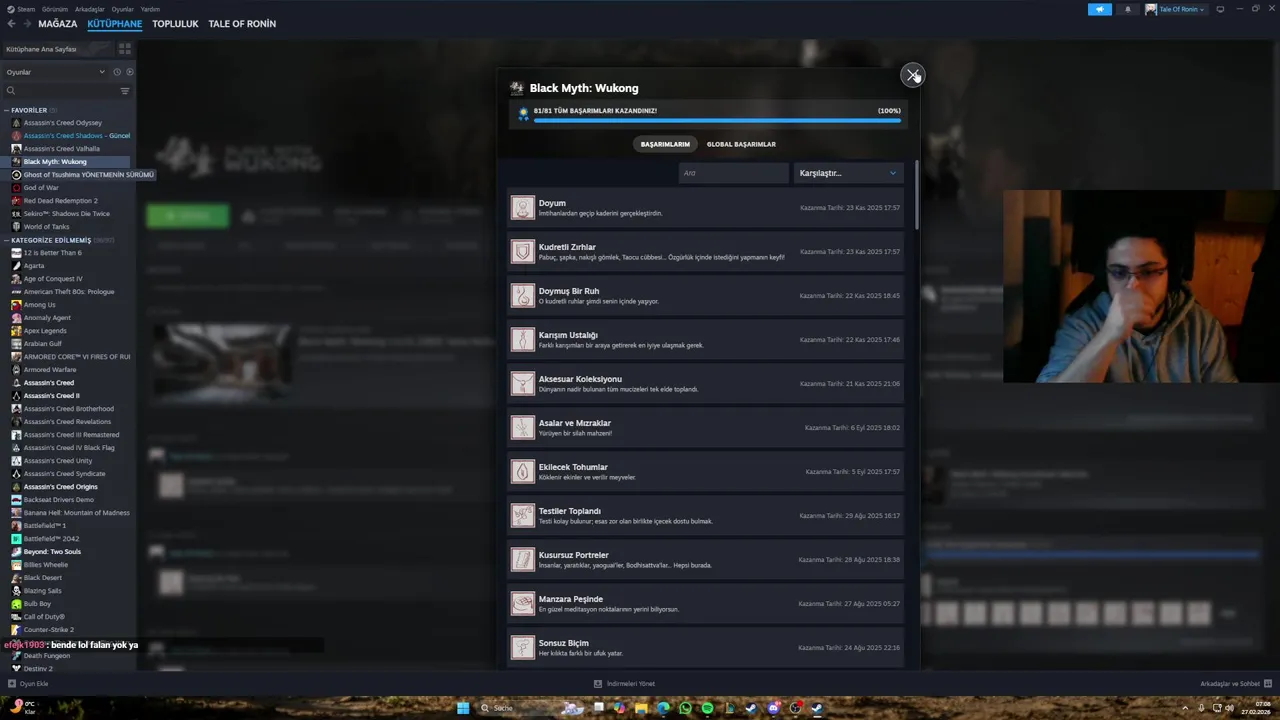Image resolution: width=1280 pixels, height=720 pixels.
Task: Click the library search magnifier field
Action: (x=60, y=91)
